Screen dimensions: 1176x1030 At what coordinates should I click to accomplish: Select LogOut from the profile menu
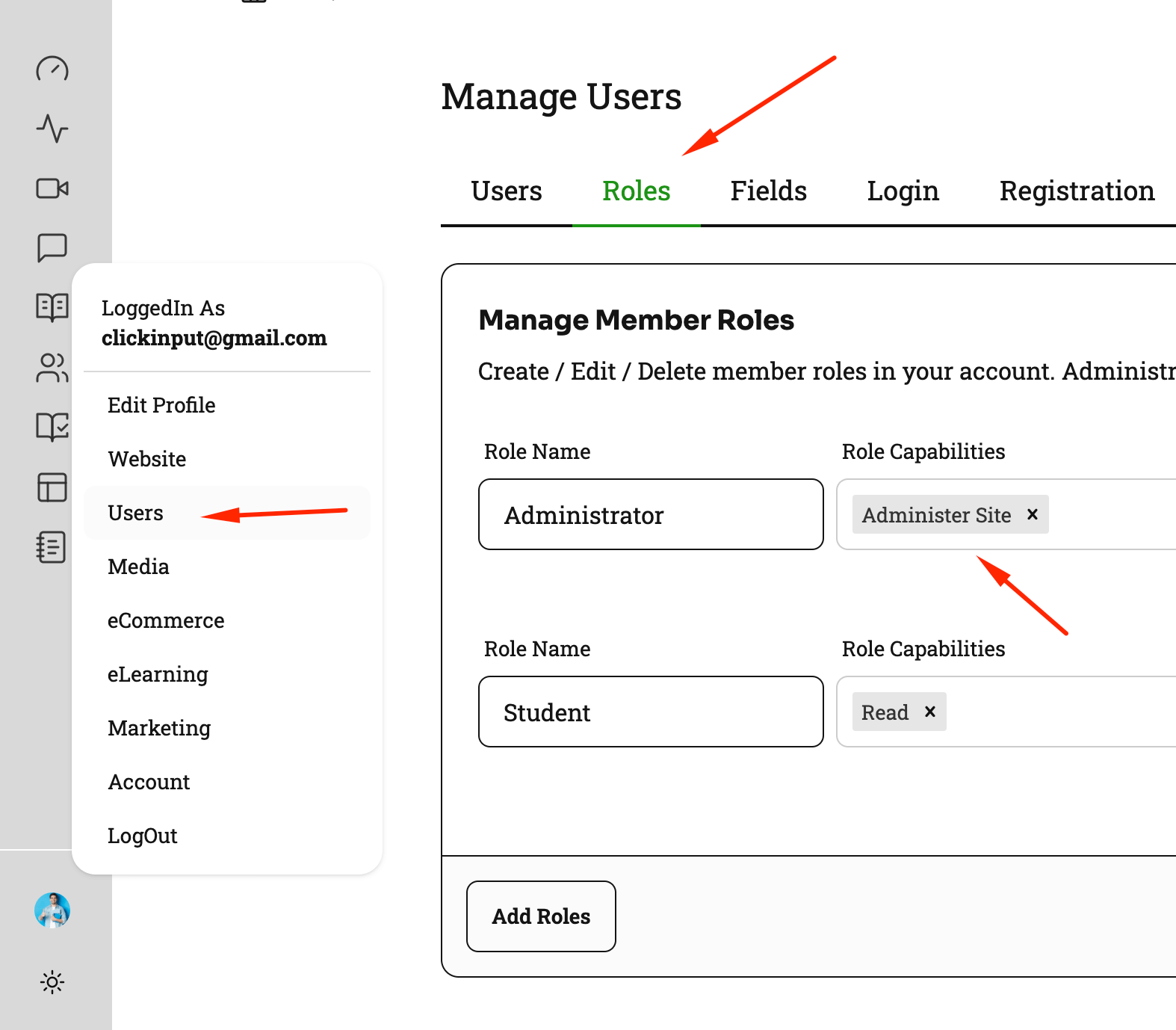click(143, 836)
